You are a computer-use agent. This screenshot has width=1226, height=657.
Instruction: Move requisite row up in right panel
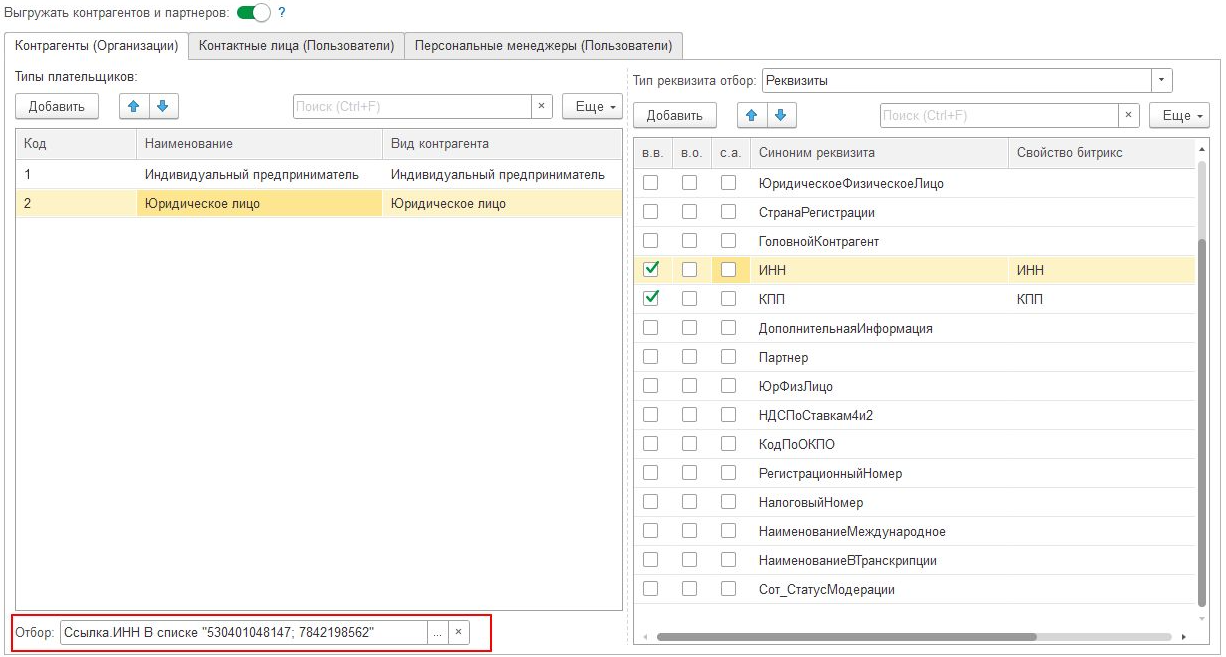751,115
